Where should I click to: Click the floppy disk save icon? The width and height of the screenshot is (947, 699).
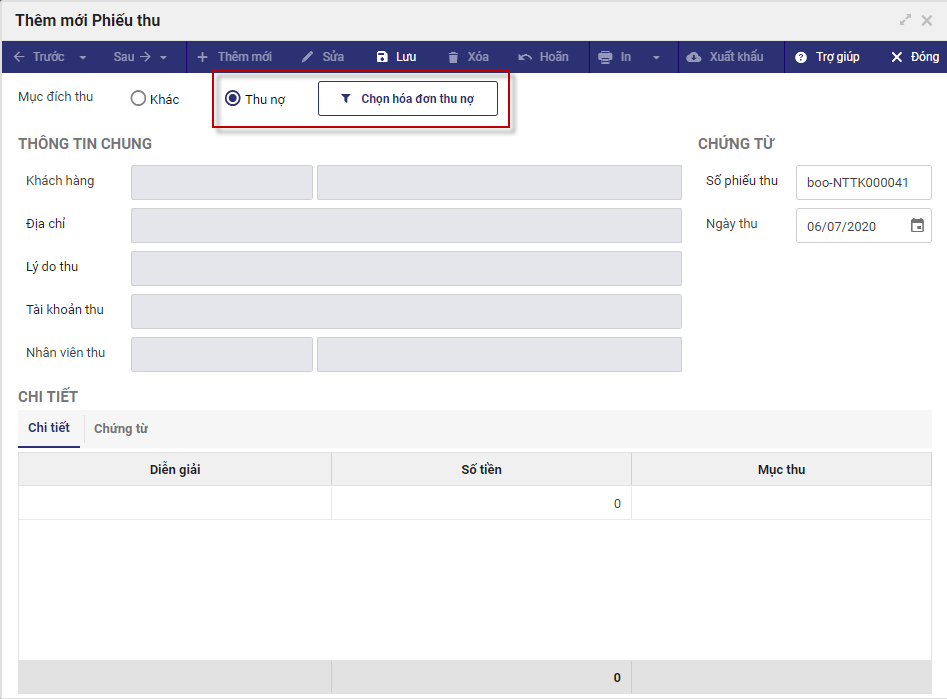(382, 57)
